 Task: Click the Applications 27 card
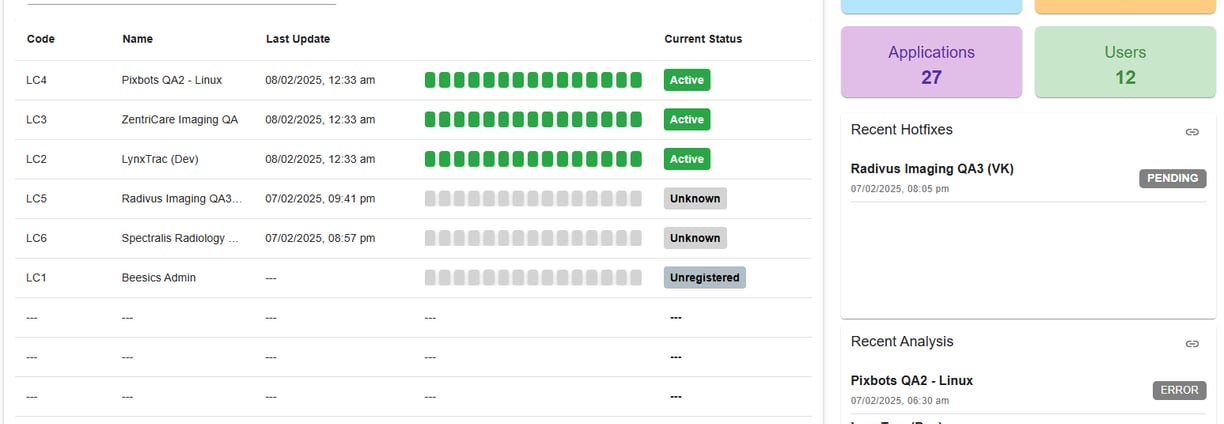point(931,63)
